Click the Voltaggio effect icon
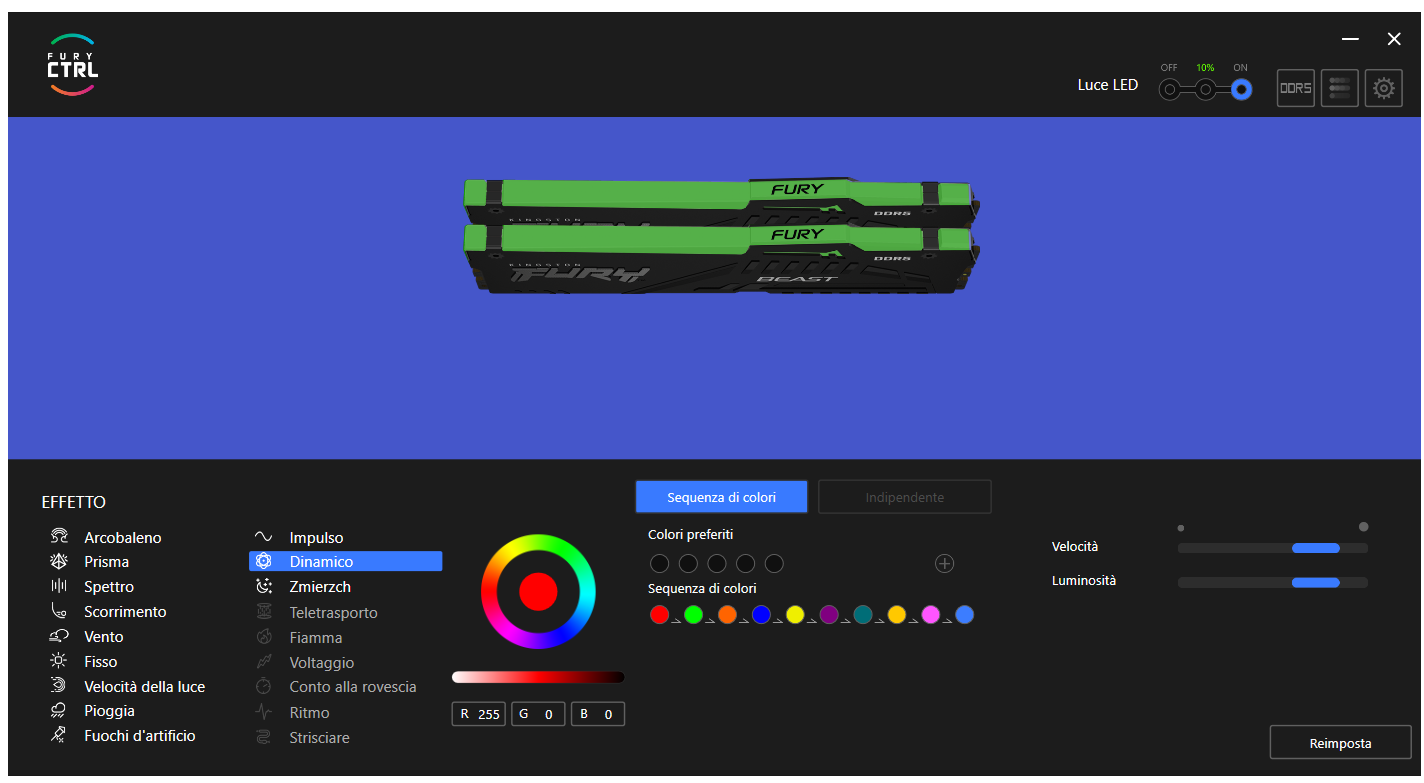The image size is (1424, 783). coord(264,662)
